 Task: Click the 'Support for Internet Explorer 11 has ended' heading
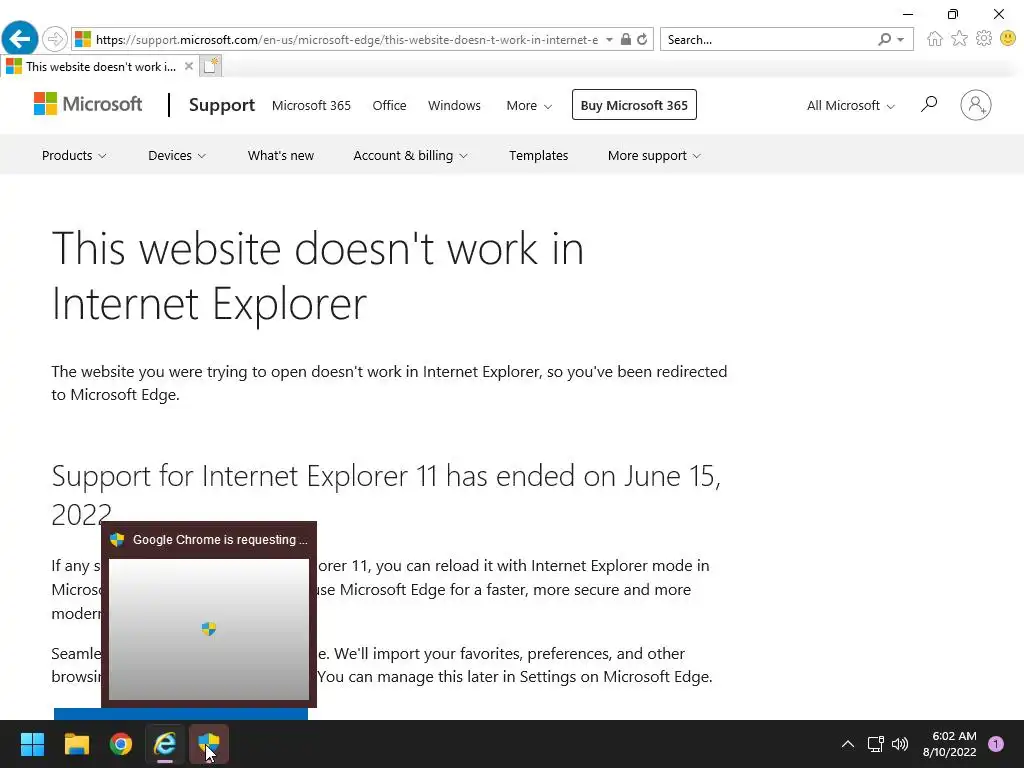[386, 494]
